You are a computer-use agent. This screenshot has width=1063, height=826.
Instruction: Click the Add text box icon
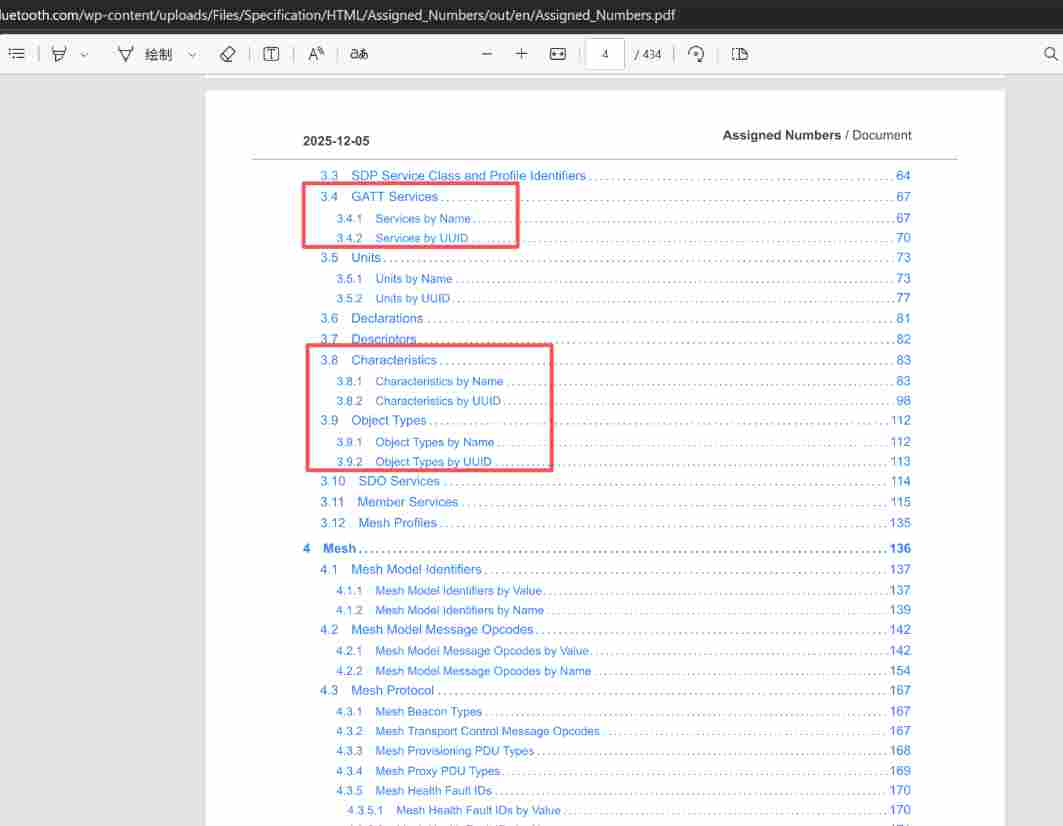271,54
